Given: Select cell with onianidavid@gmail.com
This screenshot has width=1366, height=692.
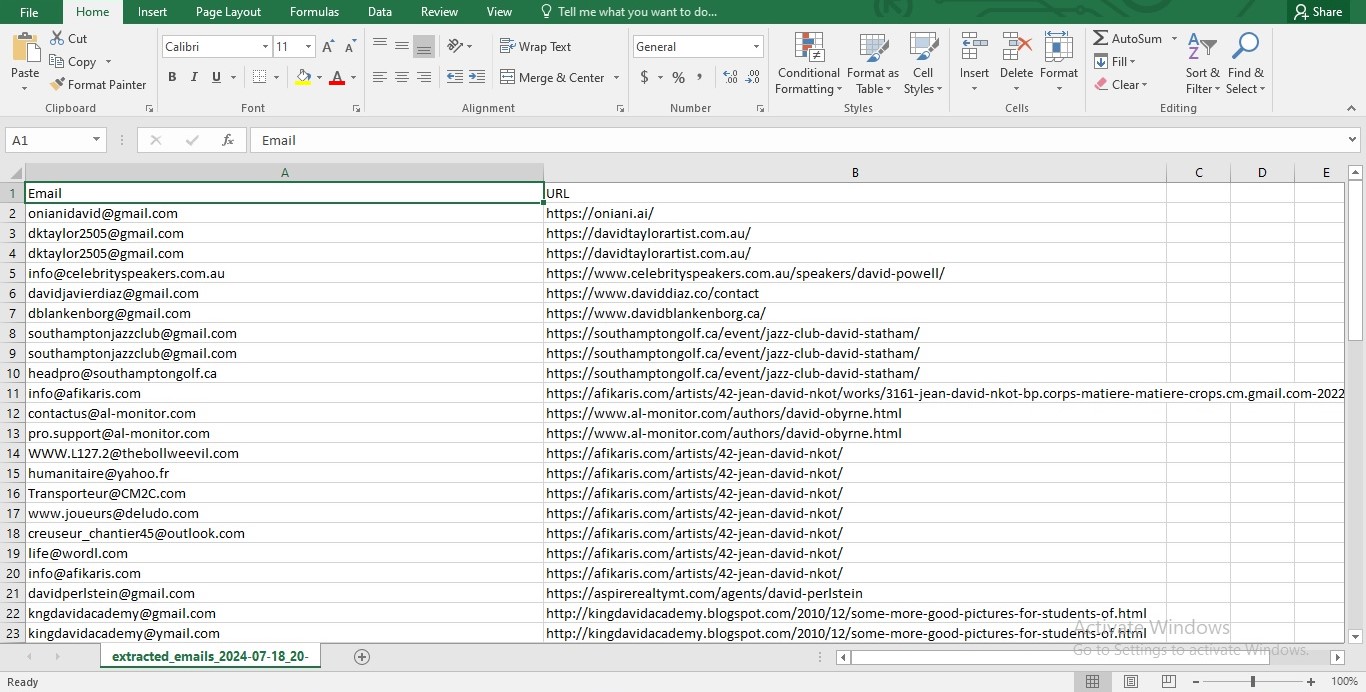Looking at the screenshot, I should (x=284, y=213).
